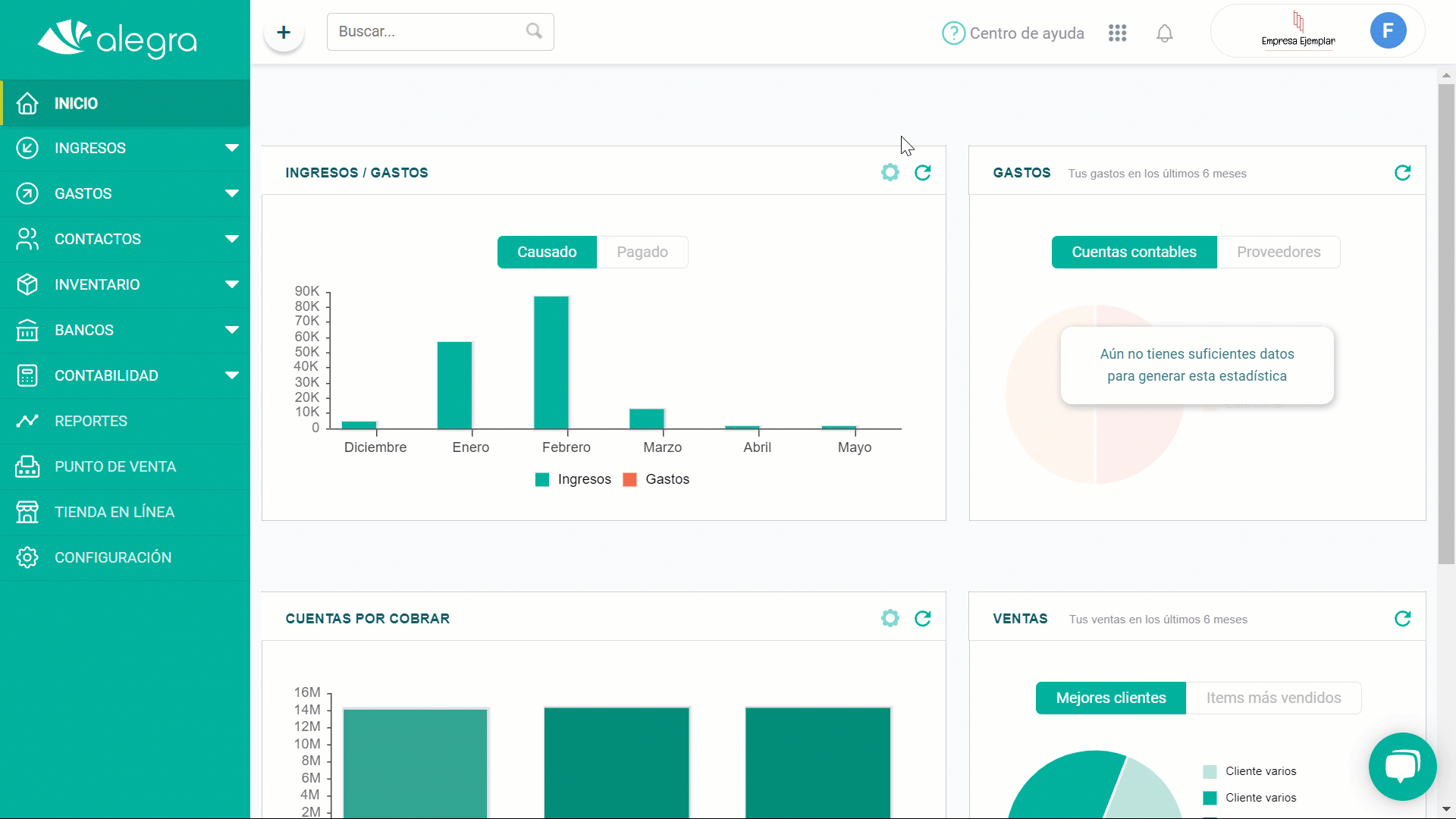Open the Punto de Venta menu item

[x=125, y=466]
